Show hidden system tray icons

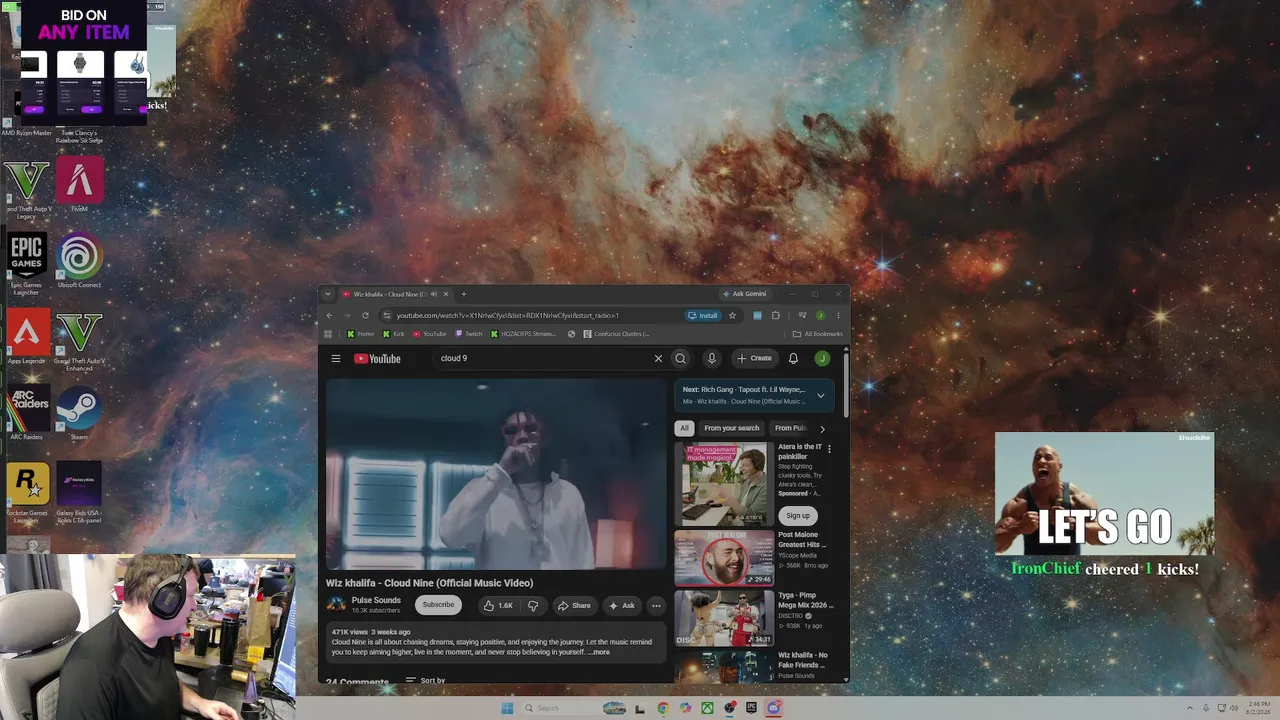click(1190, 708)
